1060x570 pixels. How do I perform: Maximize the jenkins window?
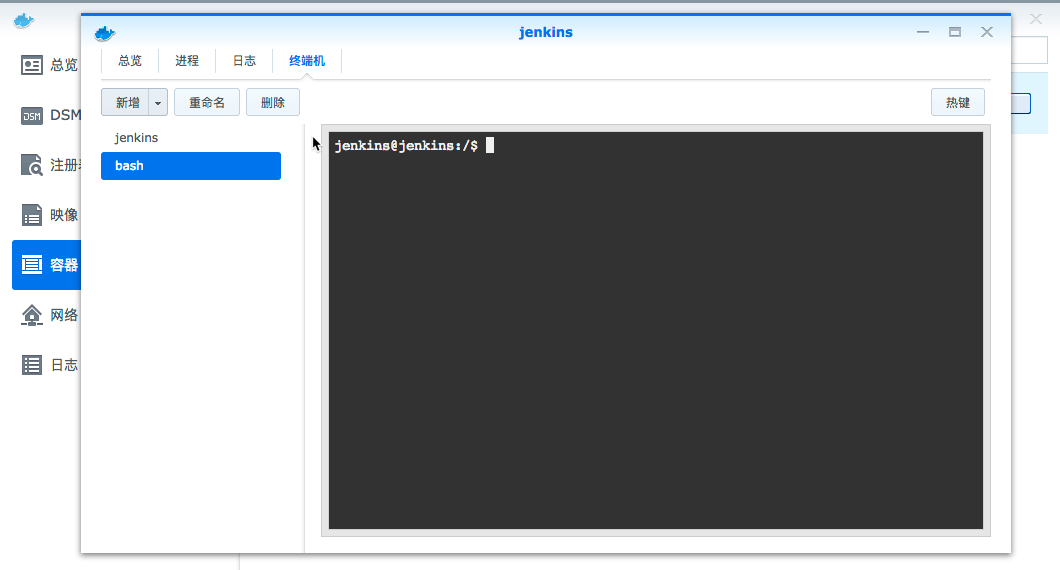click(955, 32)
